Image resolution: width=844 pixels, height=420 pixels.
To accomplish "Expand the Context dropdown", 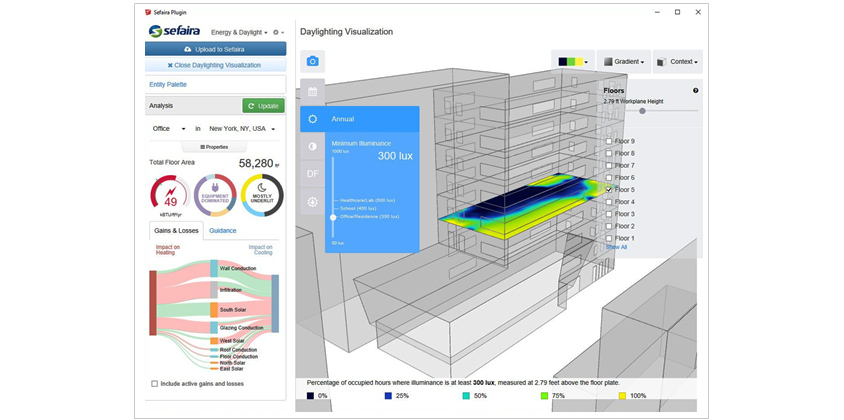I will click(x=678, y=62).
